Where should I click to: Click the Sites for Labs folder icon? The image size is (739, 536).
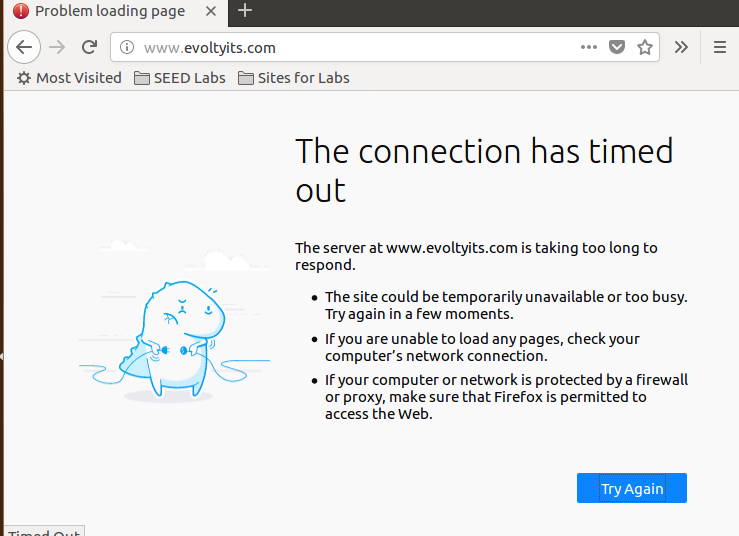[246, 78]
